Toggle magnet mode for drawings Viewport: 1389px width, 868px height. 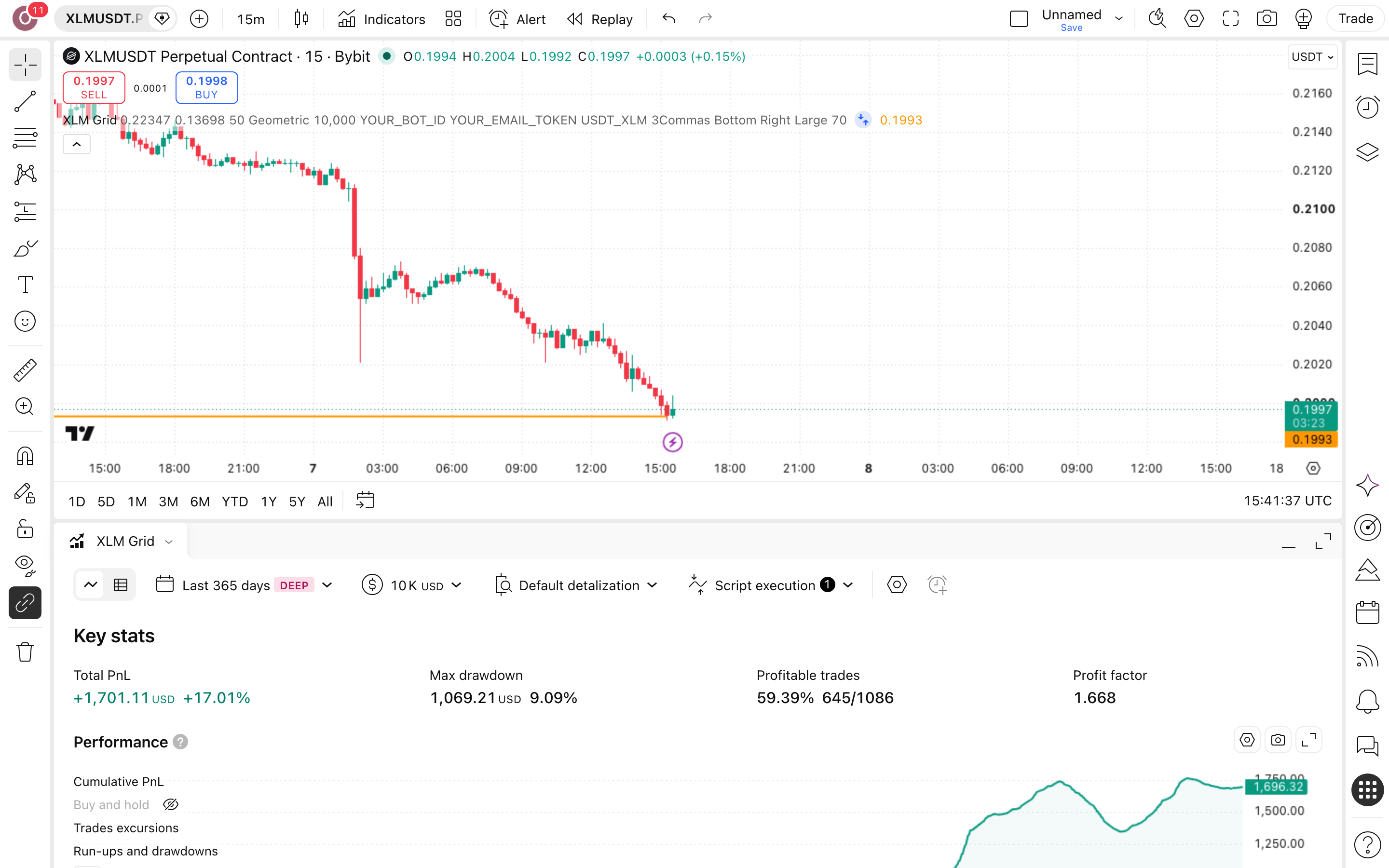coord(25,456)
